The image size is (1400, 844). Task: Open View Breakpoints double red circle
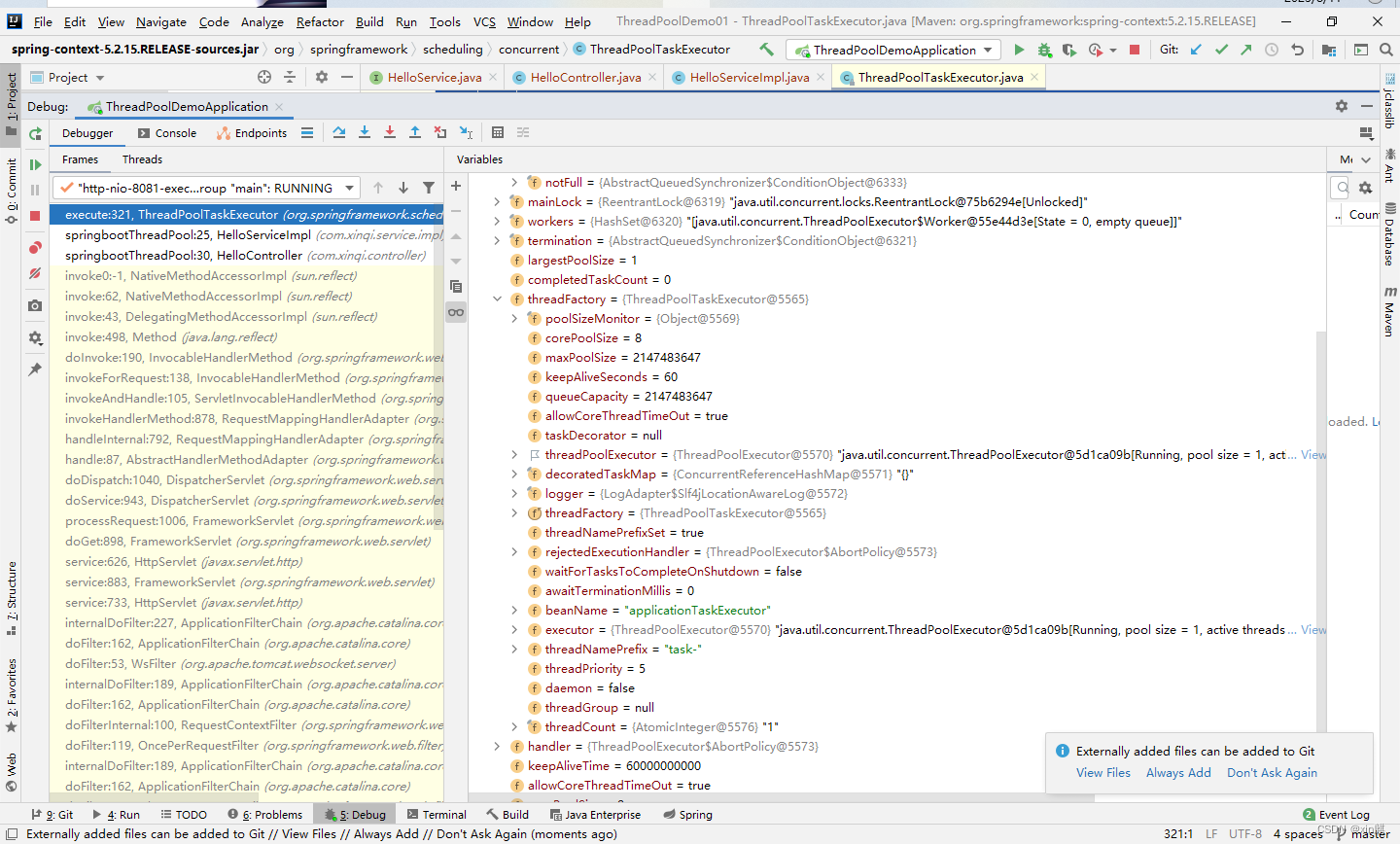click(35, 248)
